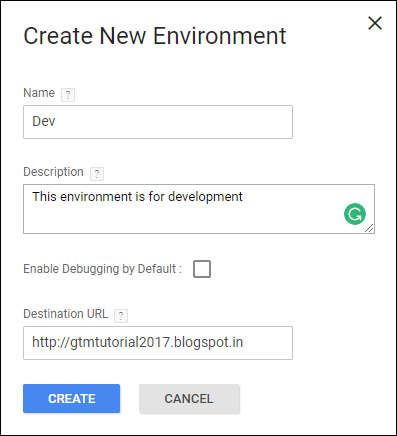Viewport: 397px width, 436px height.
Task: Click the CANCEL button
Action: click(189, 399)
